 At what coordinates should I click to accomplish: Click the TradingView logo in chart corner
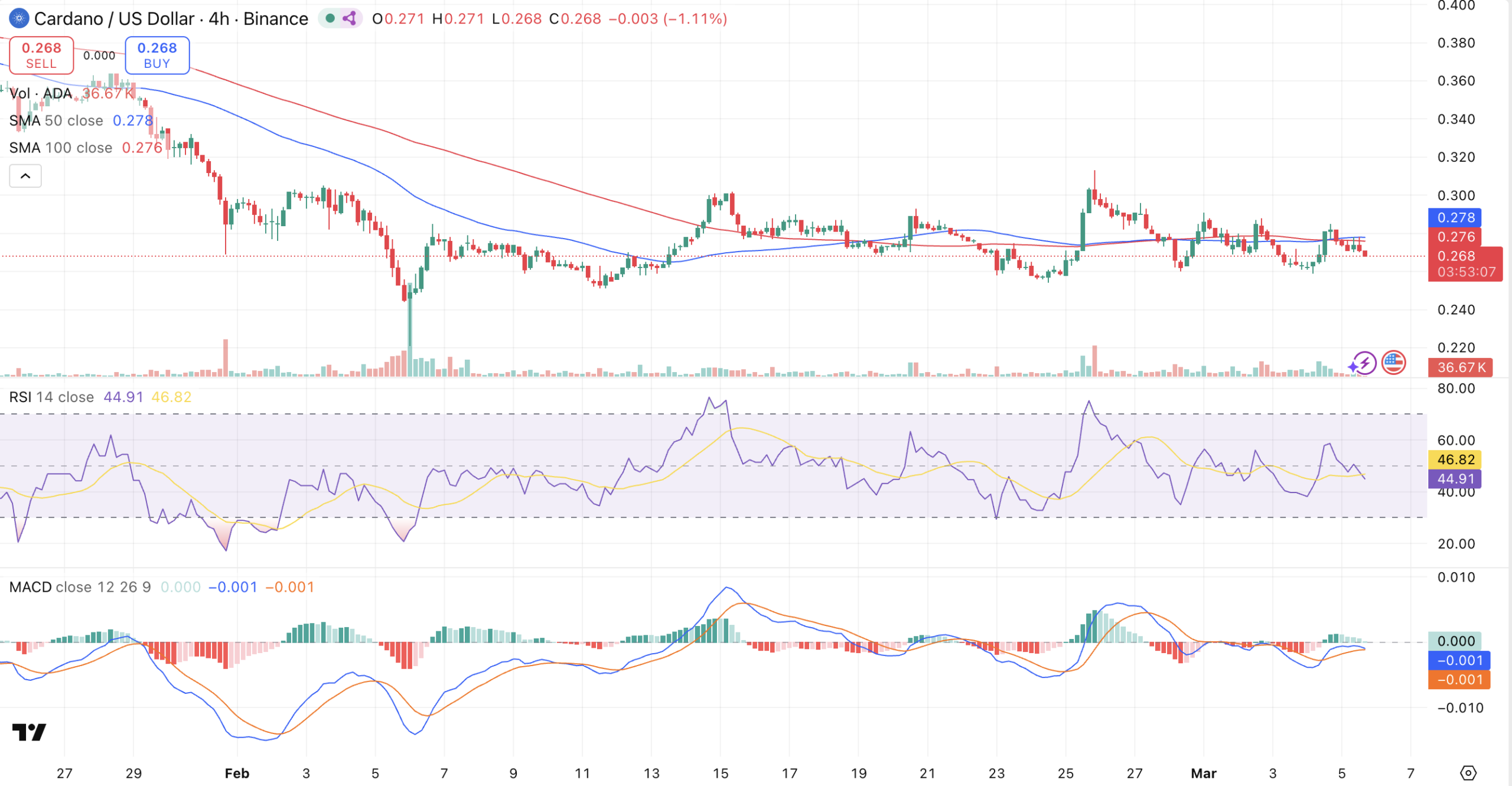tap(29, 732)
